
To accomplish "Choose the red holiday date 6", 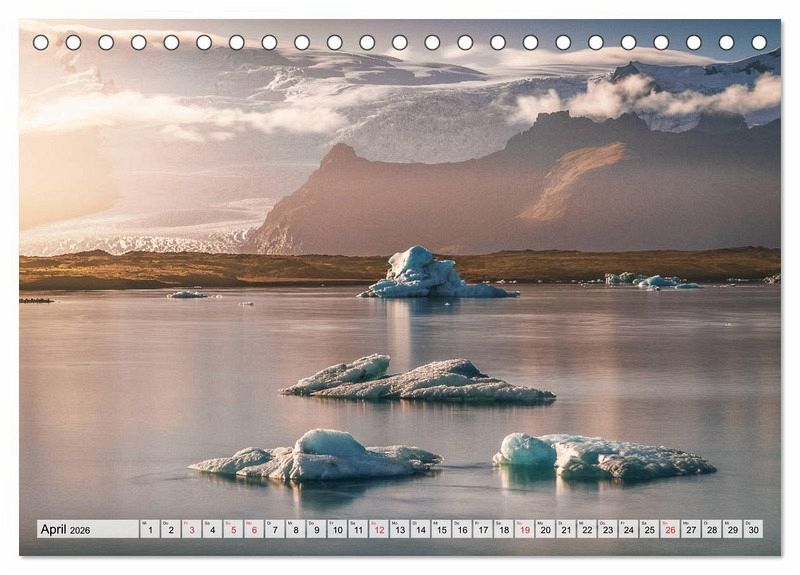I will pyautogui.click(x=254, y=529).
